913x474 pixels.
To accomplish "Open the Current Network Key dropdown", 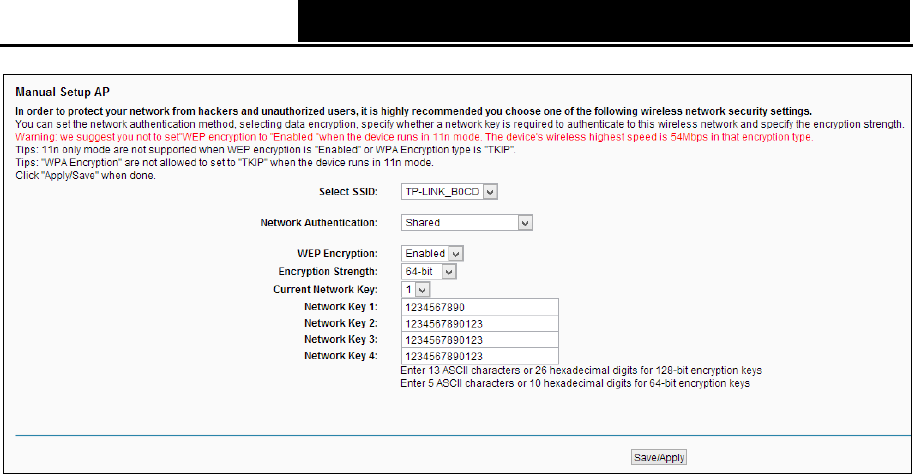I will (x=415, y=289).
